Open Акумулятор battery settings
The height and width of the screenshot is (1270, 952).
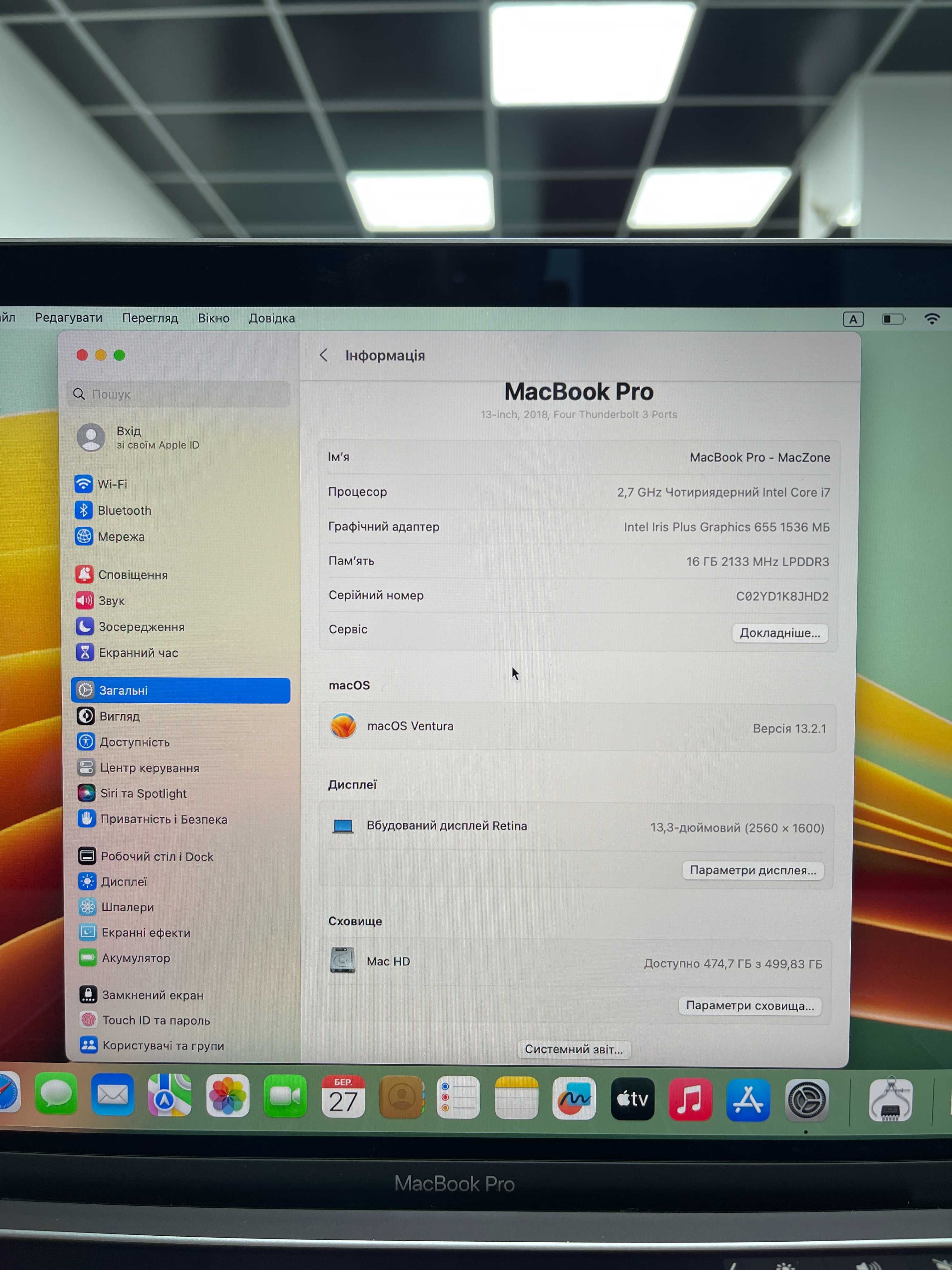(125, 958)
